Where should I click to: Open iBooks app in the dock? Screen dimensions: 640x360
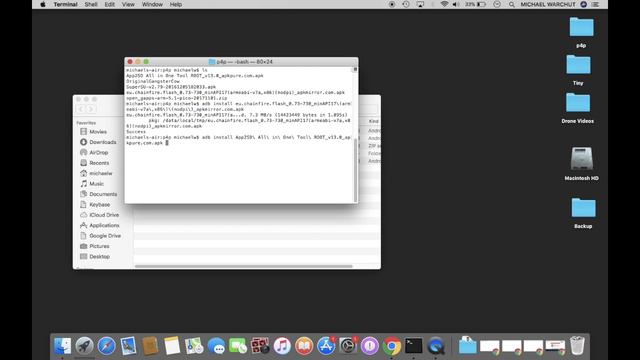coord(304,346)
